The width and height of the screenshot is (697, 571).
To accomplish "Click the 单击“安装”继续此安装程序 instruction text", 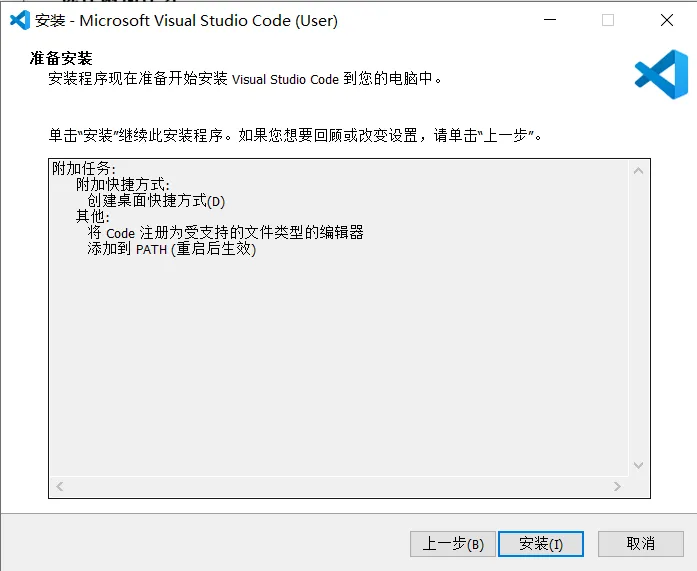I will pyautogui.click(x=295, y=135).
